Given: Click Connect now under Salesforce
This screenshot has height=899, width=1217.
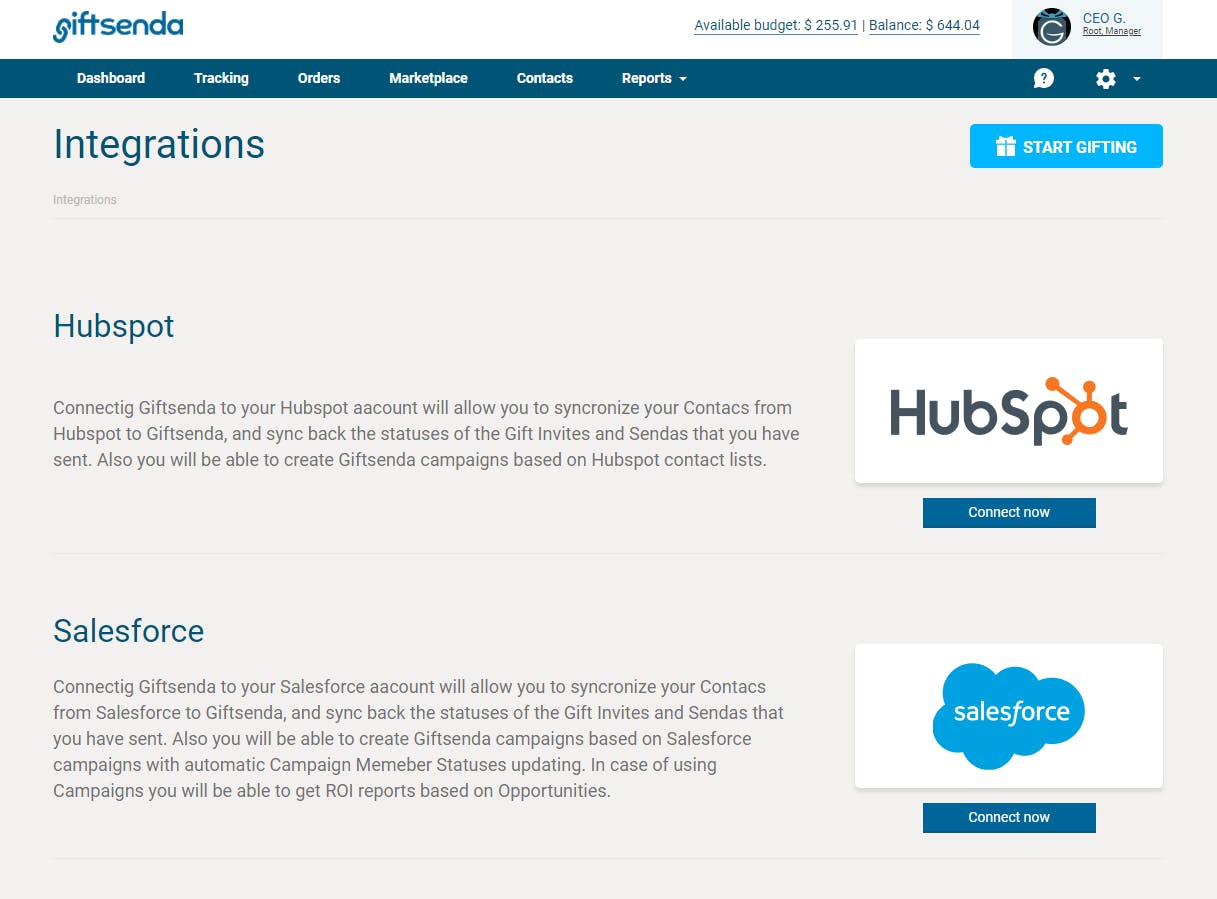Looking at the screenshot, I should (x=1009, y=818).
